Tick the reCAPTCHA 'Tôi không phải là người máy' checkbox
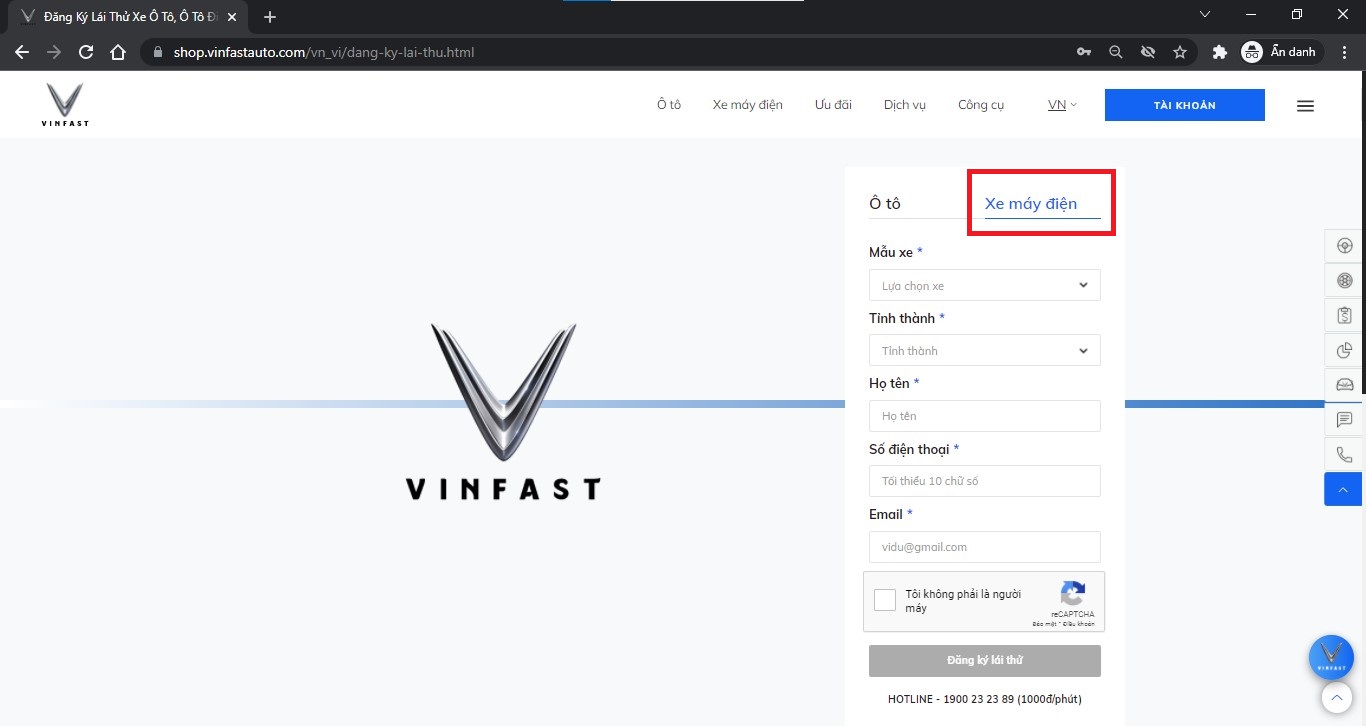Viewport: 1366px width, 726px height. [885, 600]
